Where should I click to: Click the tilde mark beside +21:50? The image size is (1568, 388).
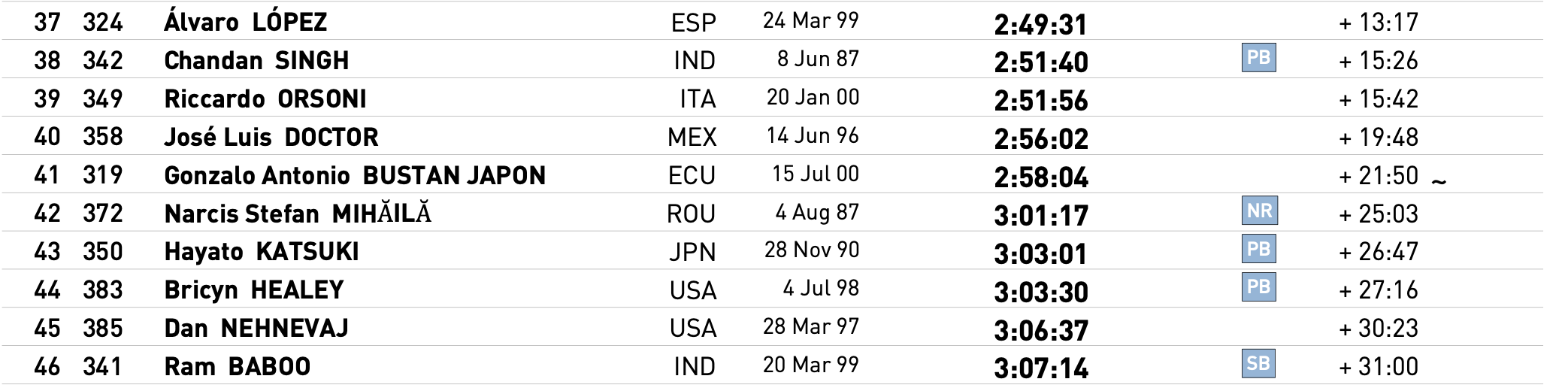click(x=1439, y=181)
